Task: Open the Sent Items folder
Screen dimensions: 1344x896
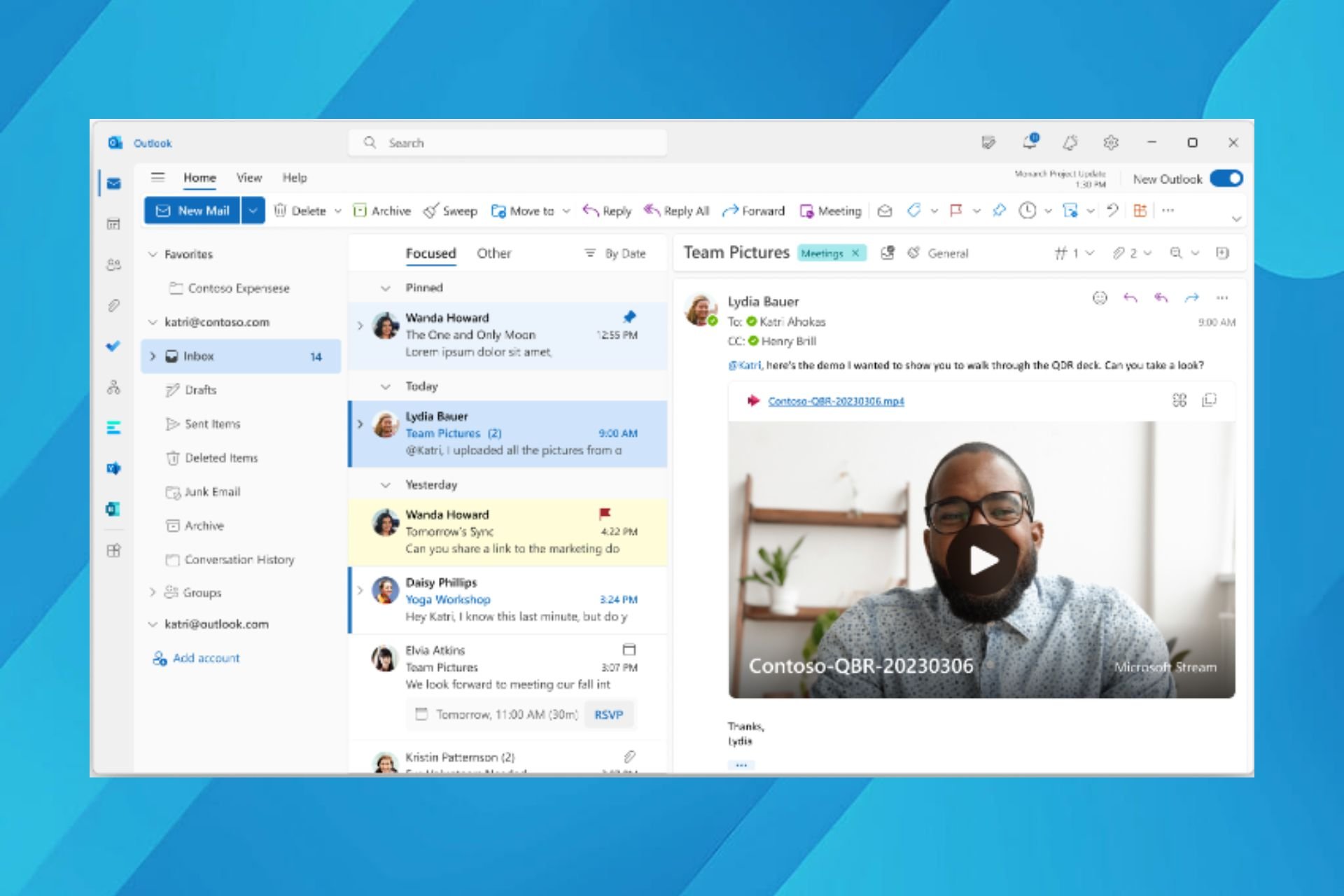Action: click(240, 424)
